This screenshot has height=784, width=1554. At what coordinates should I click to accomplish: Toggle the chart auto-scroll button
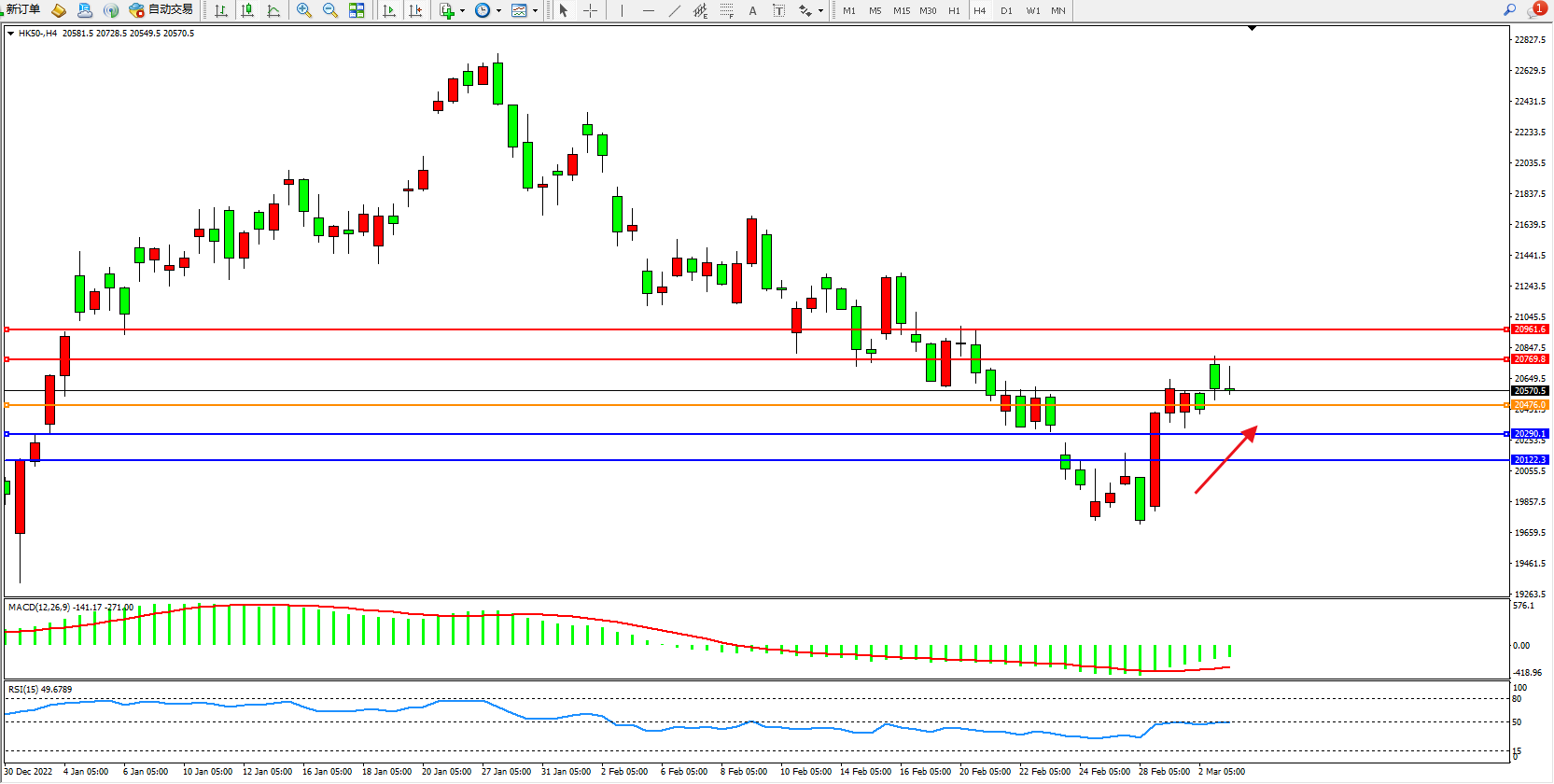pyautogui.click(x=389, y=10)
